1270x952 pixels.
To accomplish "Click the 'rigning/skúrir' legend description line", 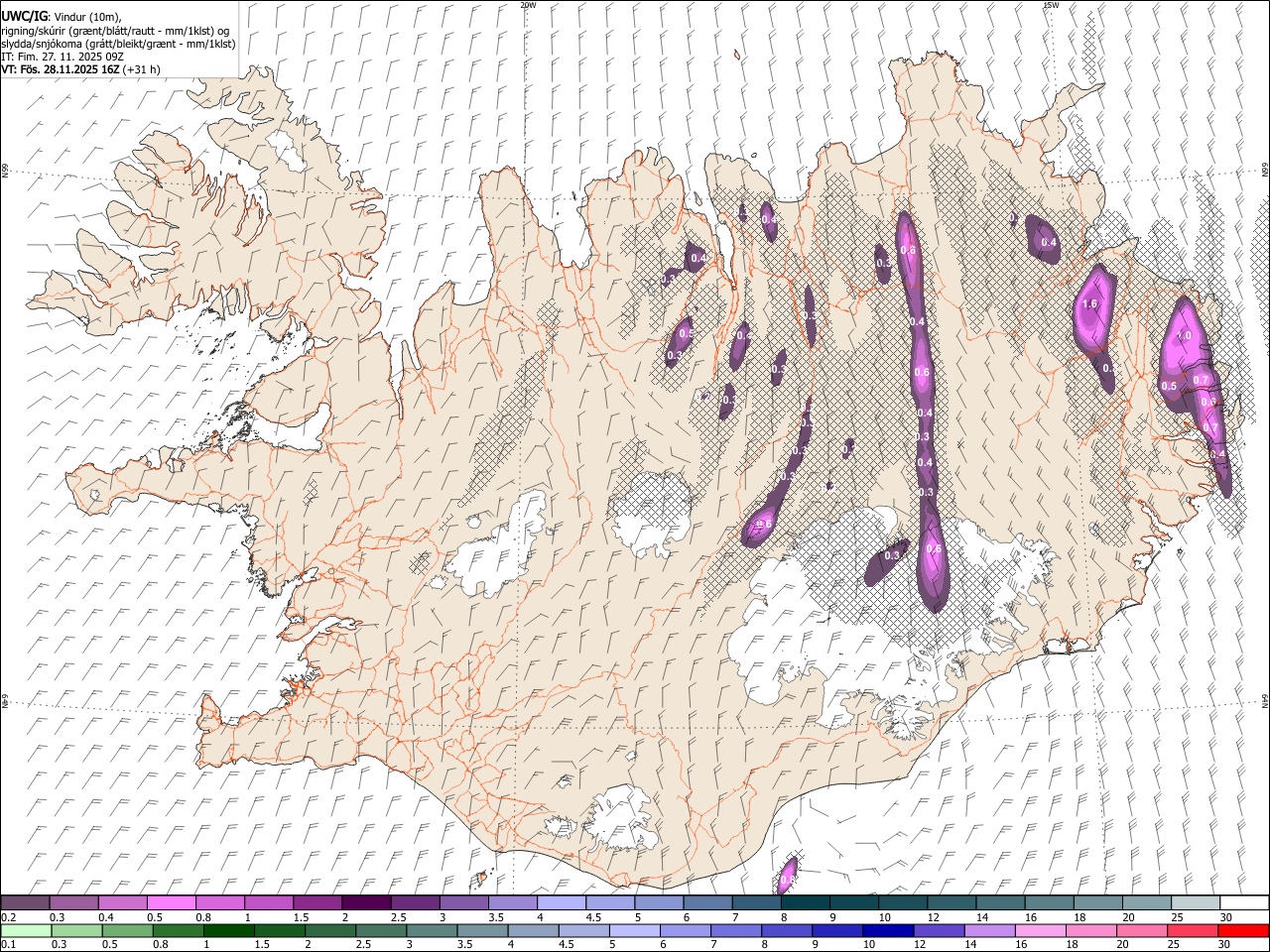I will (x=115, y=31).
